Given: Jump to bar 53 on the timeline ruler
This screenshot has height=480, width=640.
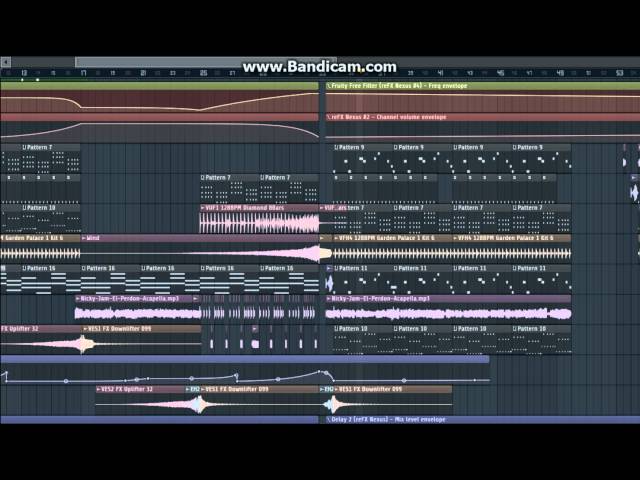Looking at the screenshot, I should coord(620,73).
